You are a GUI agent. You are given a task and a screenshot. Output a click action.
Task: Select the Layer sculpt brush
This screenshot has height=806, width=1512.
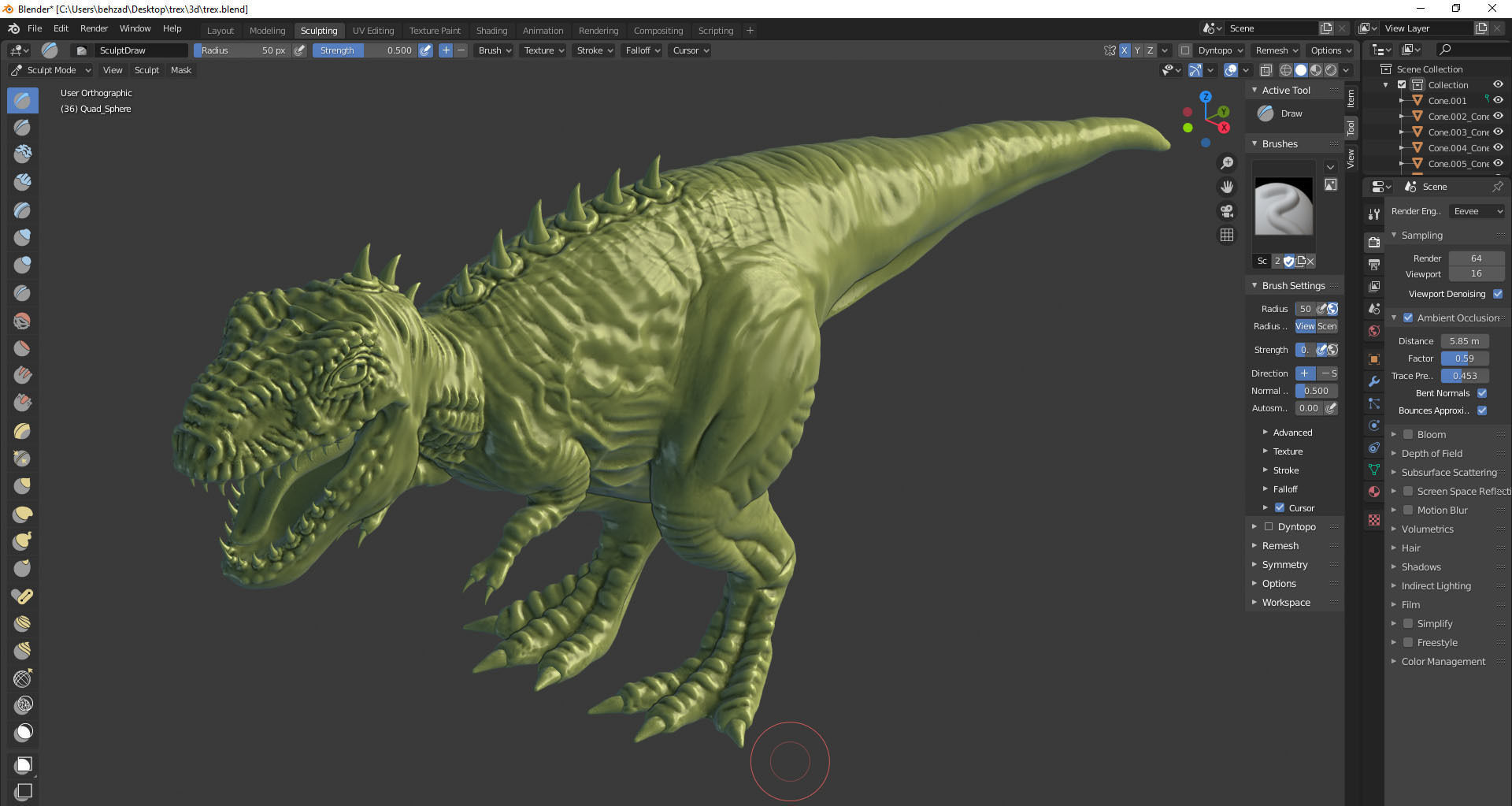(x=23, y=210)
